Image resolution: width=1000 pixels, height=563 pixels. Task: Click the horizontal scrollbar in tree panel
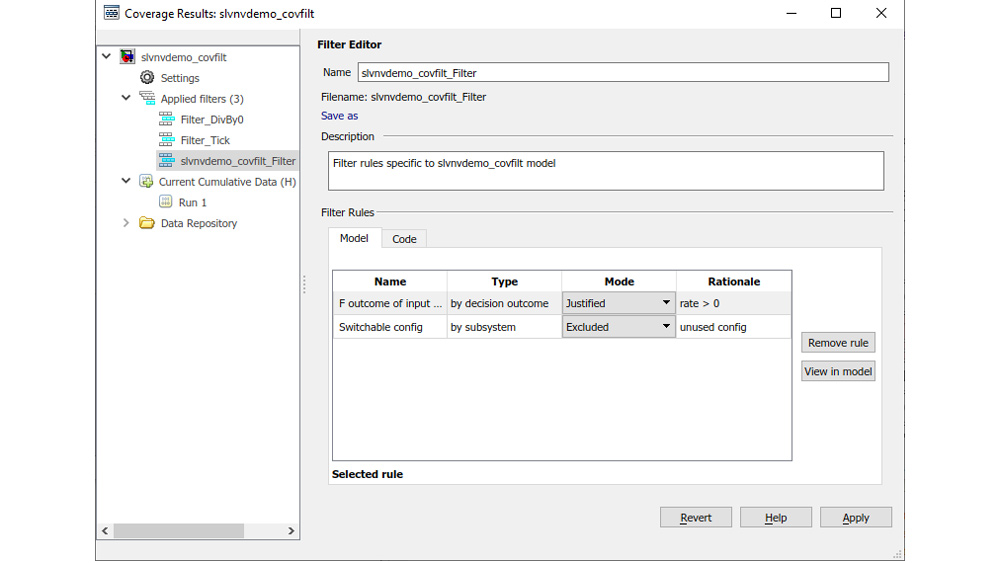point(178,531)
